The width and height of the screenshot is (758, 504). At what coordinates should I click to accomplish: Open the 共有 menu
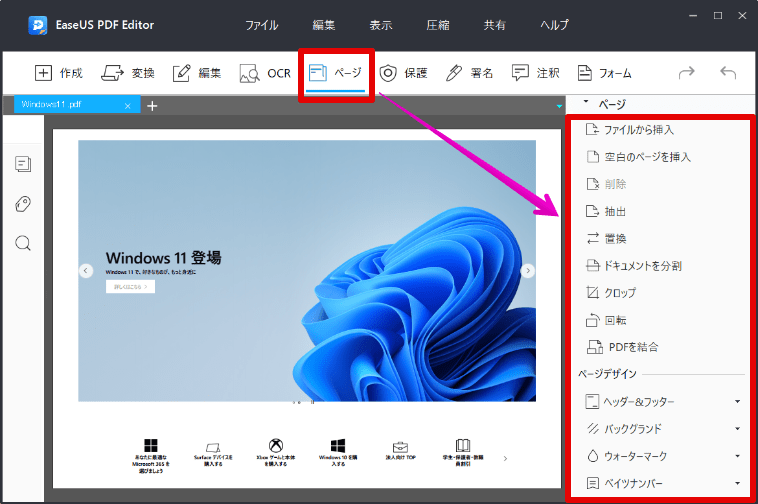click(x=495, y=25)
